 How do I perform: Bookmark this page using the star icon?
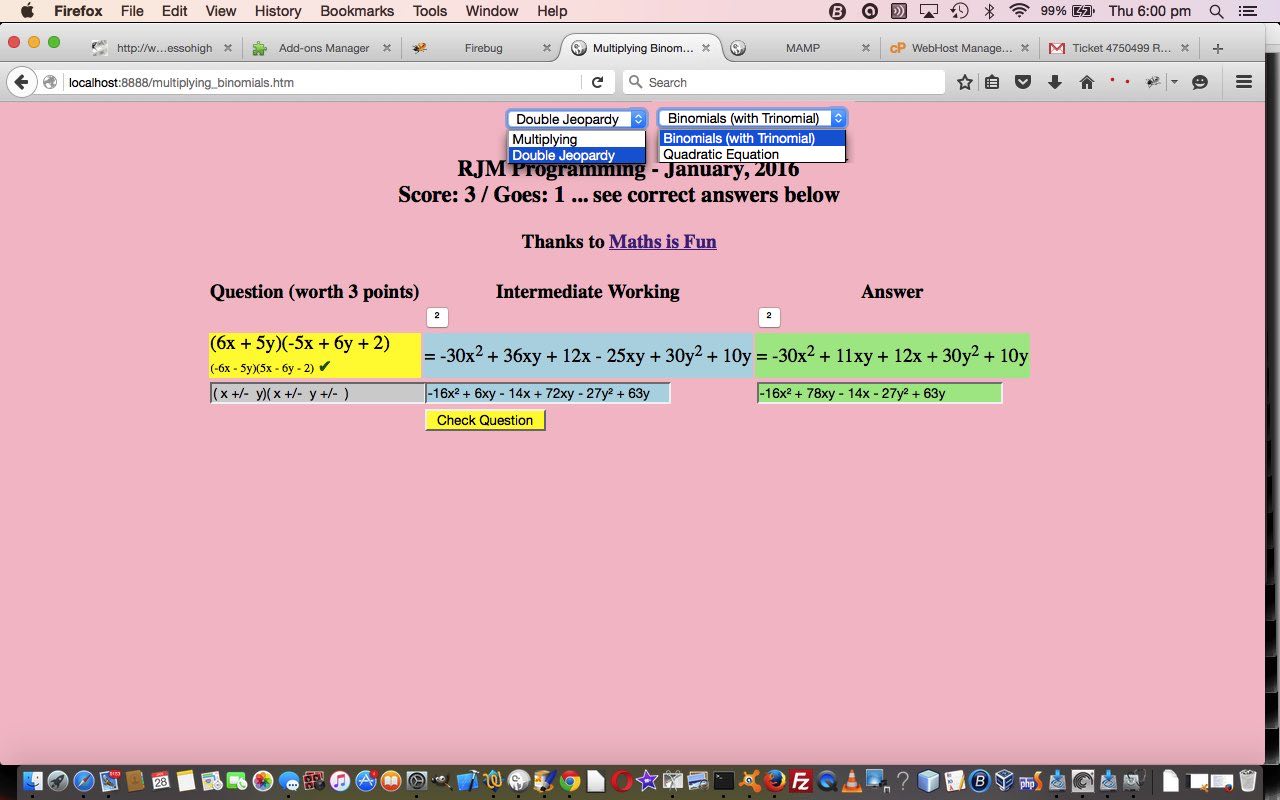[x=964, y=82]
